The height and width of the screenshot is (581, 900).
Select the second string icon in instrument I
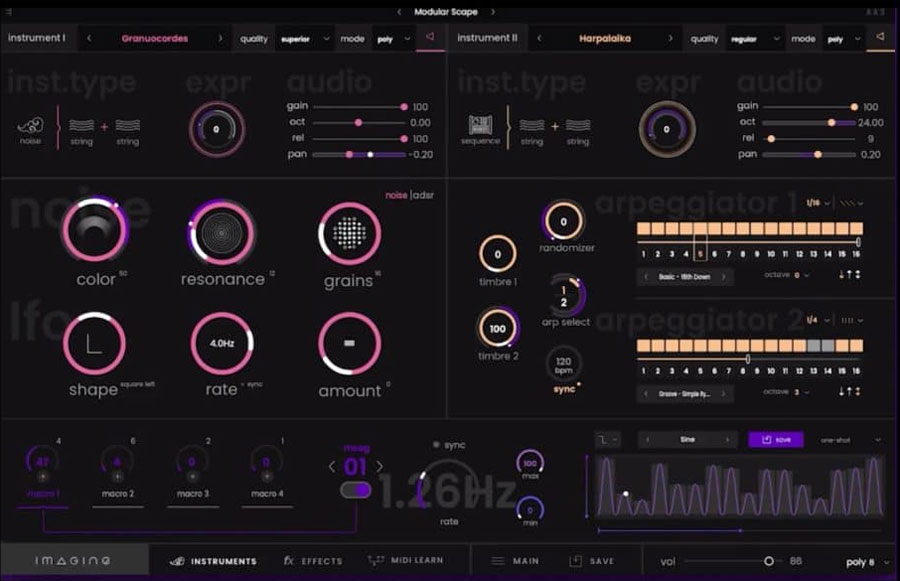tap(127, 125)
